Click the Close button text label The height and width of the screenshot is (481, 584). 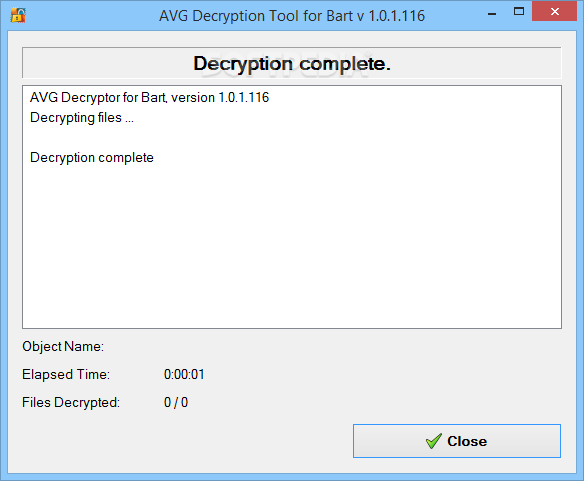(x=467, y=441)
